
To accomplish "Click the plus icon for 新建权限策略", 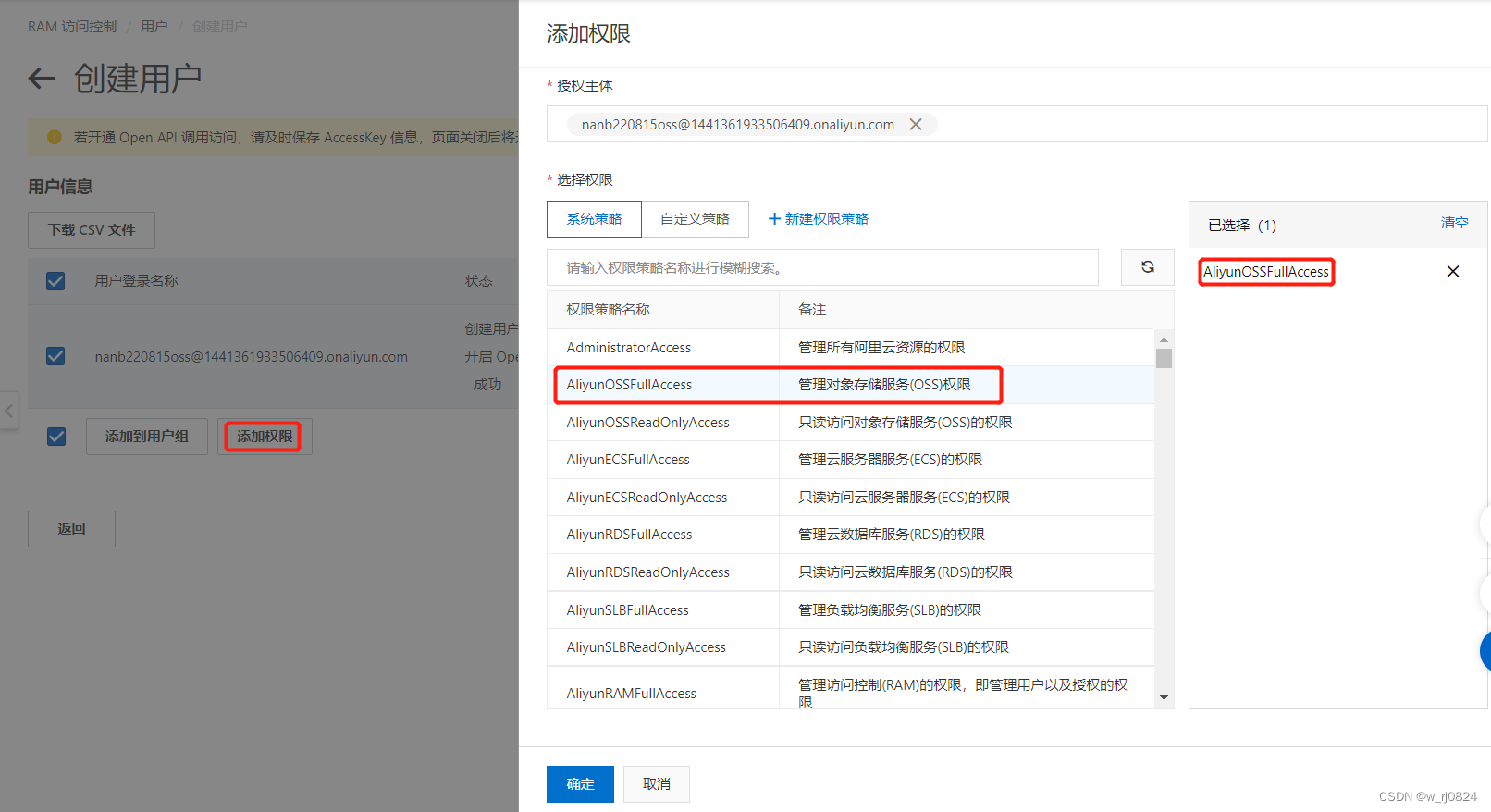I will click(774, 219).
